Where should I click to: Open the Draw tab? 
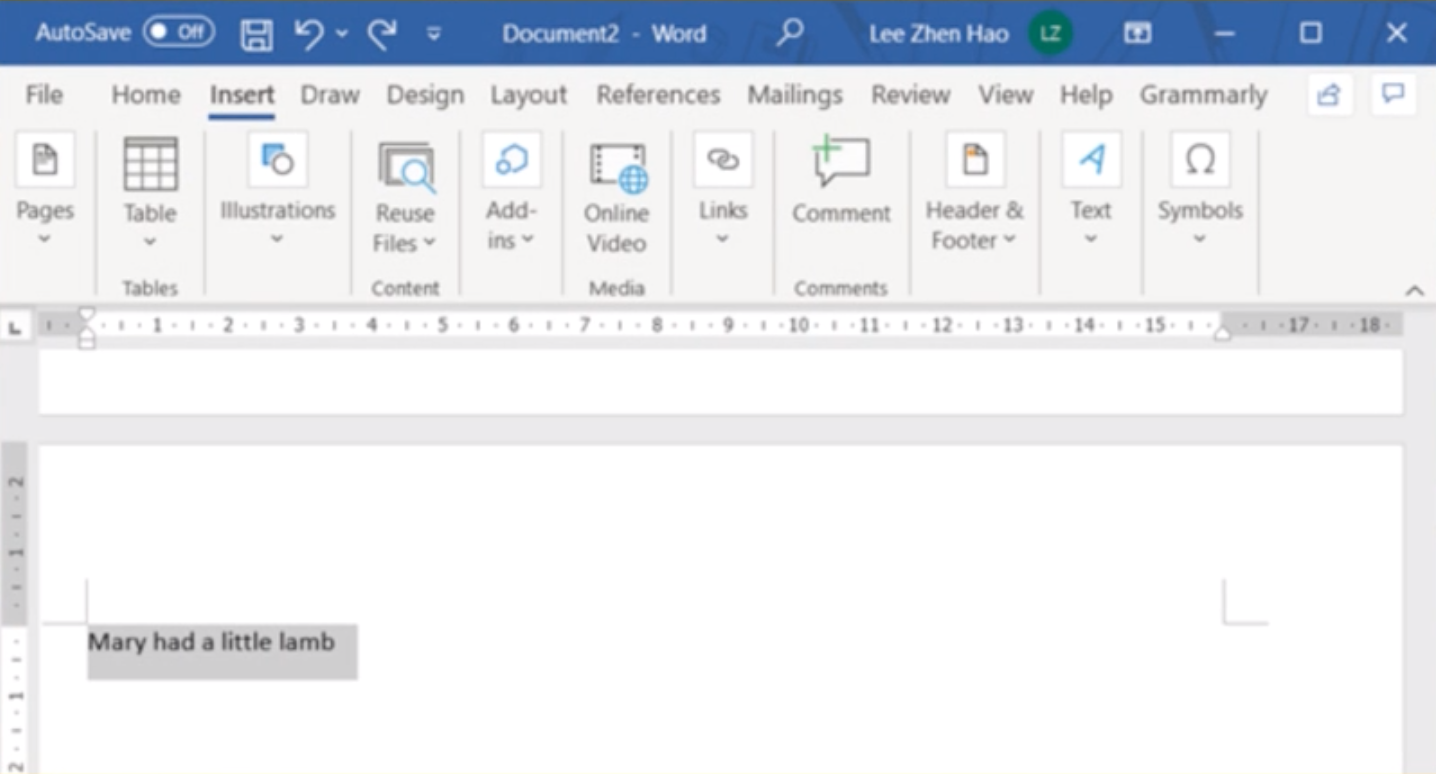click(330, 95)
